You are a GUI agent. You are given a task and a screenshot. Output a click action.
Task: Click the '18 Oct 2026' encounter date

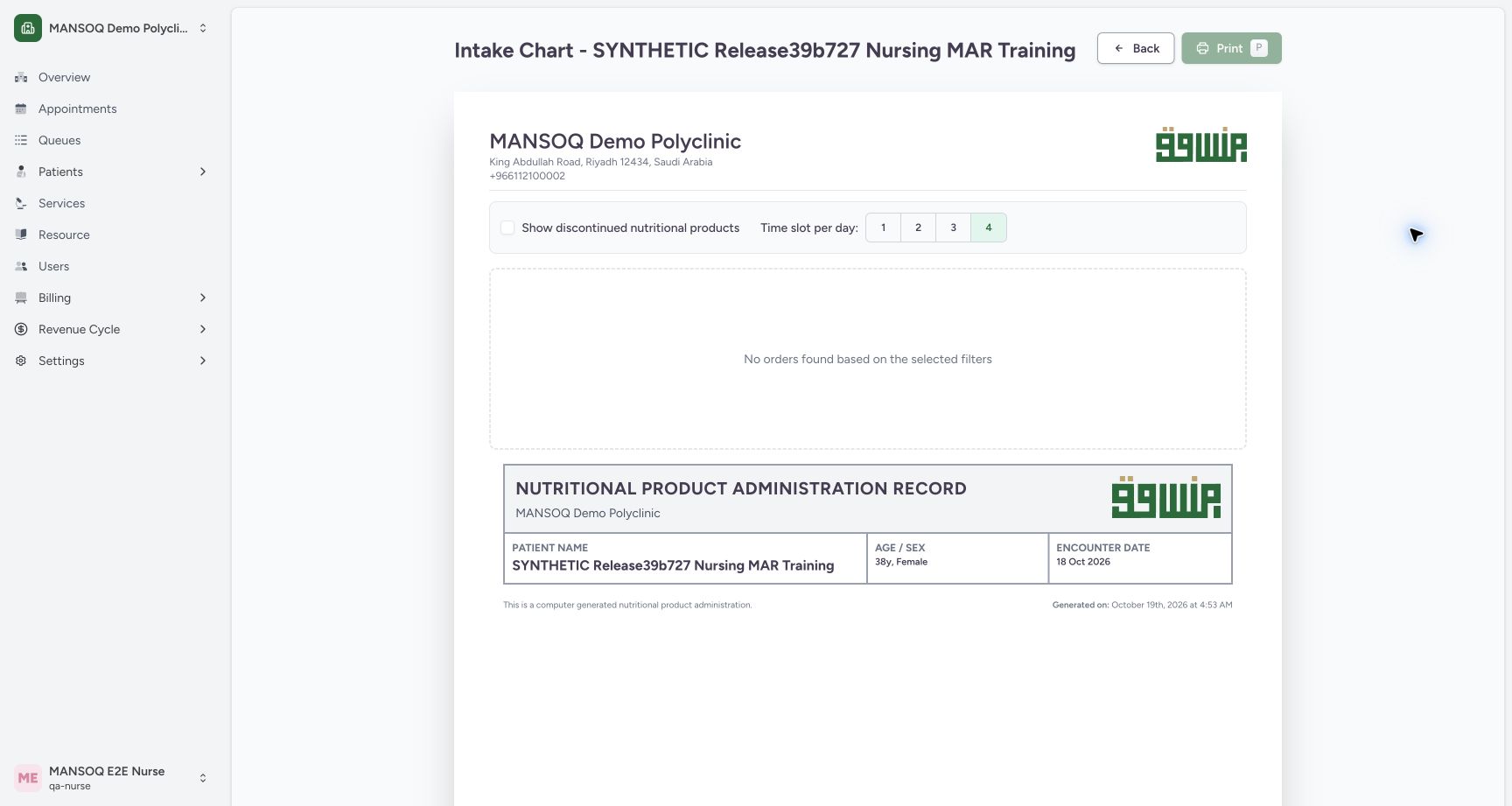(x=1083, y=562)
